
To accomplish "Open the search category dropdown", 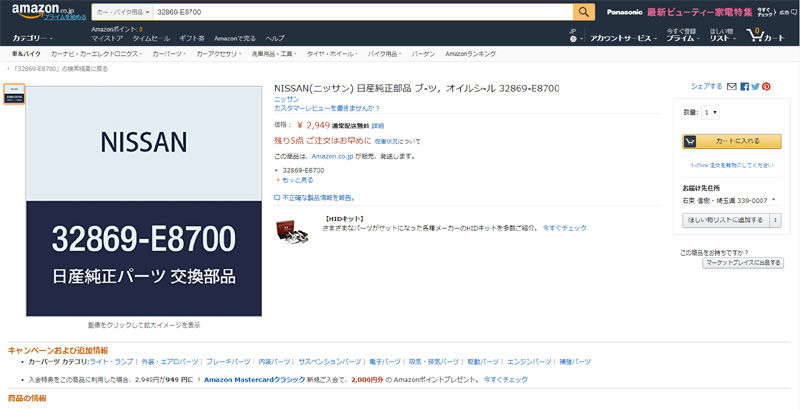I will point(122,12).
